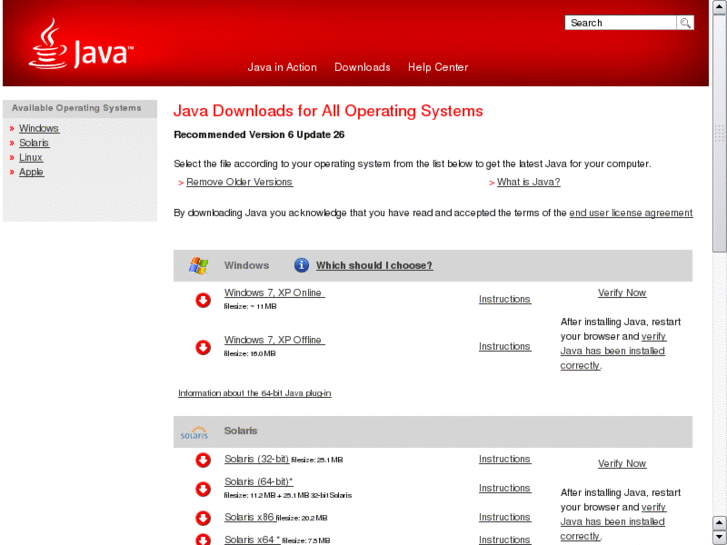
Task: Open verify Java has been installed correctly link in Windows section
Action: pyautogui.click(x=613, y=351)
